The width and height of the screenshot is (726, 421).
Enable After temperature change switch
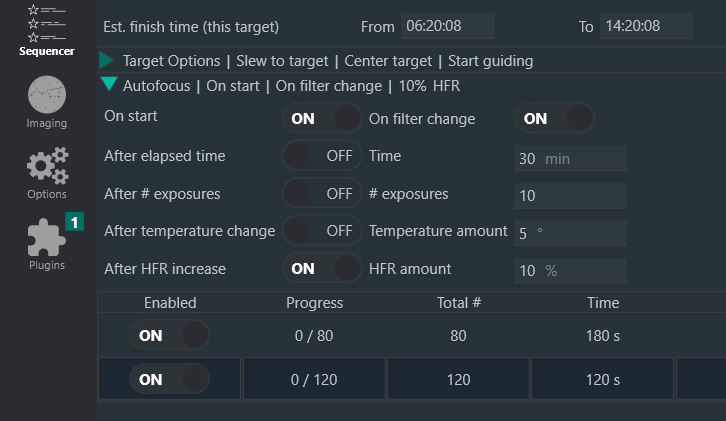click(x=322, y=231)
